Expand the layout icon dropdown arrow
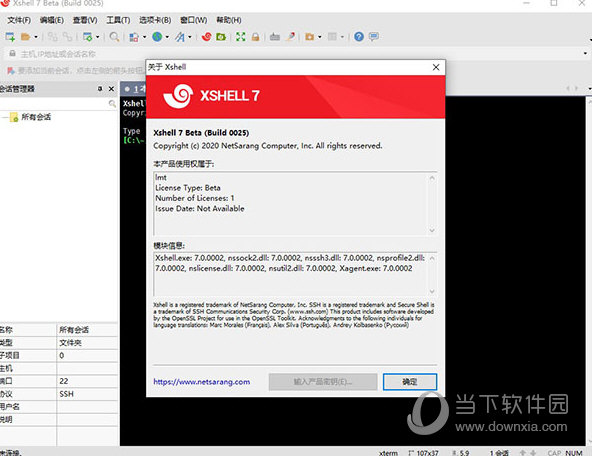The image size is (592, 456). pos(342,37)
